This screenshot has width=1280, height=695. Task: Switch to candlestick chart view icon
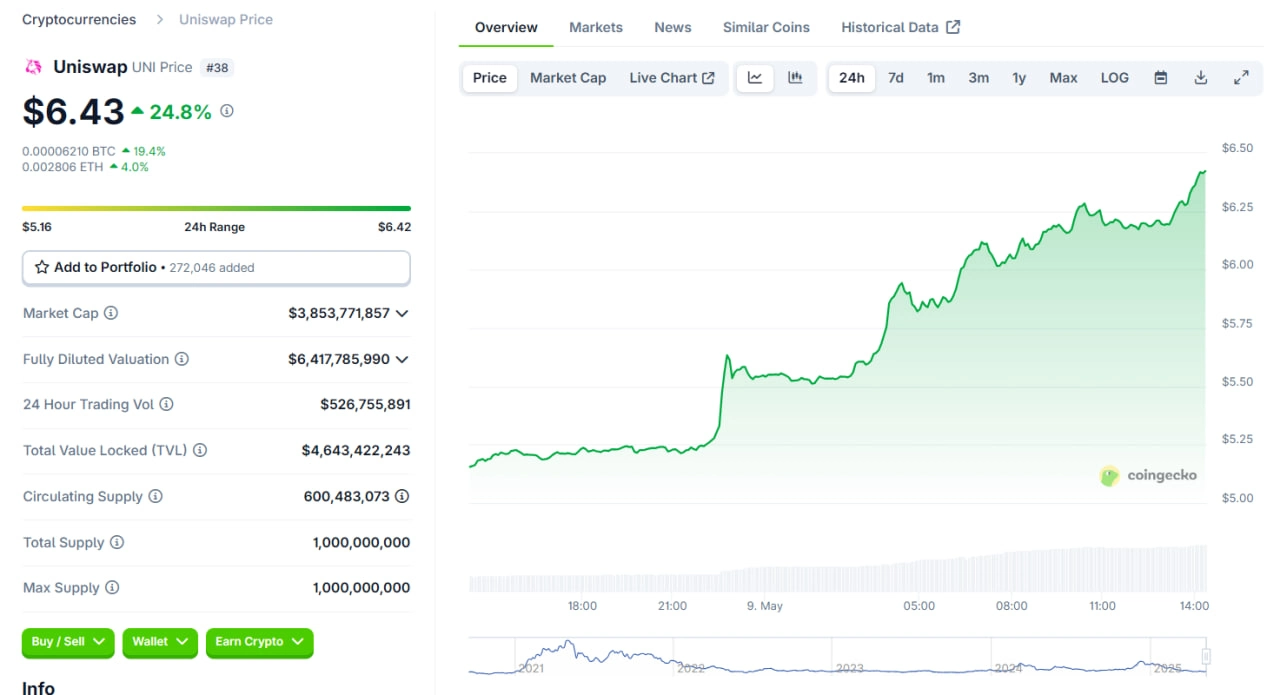(796, 78)
